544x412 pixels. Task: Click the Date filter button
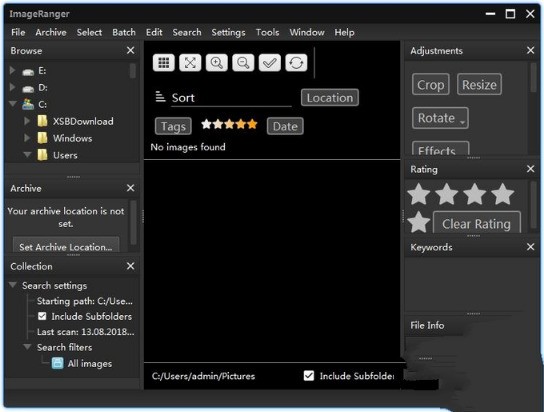285,126
